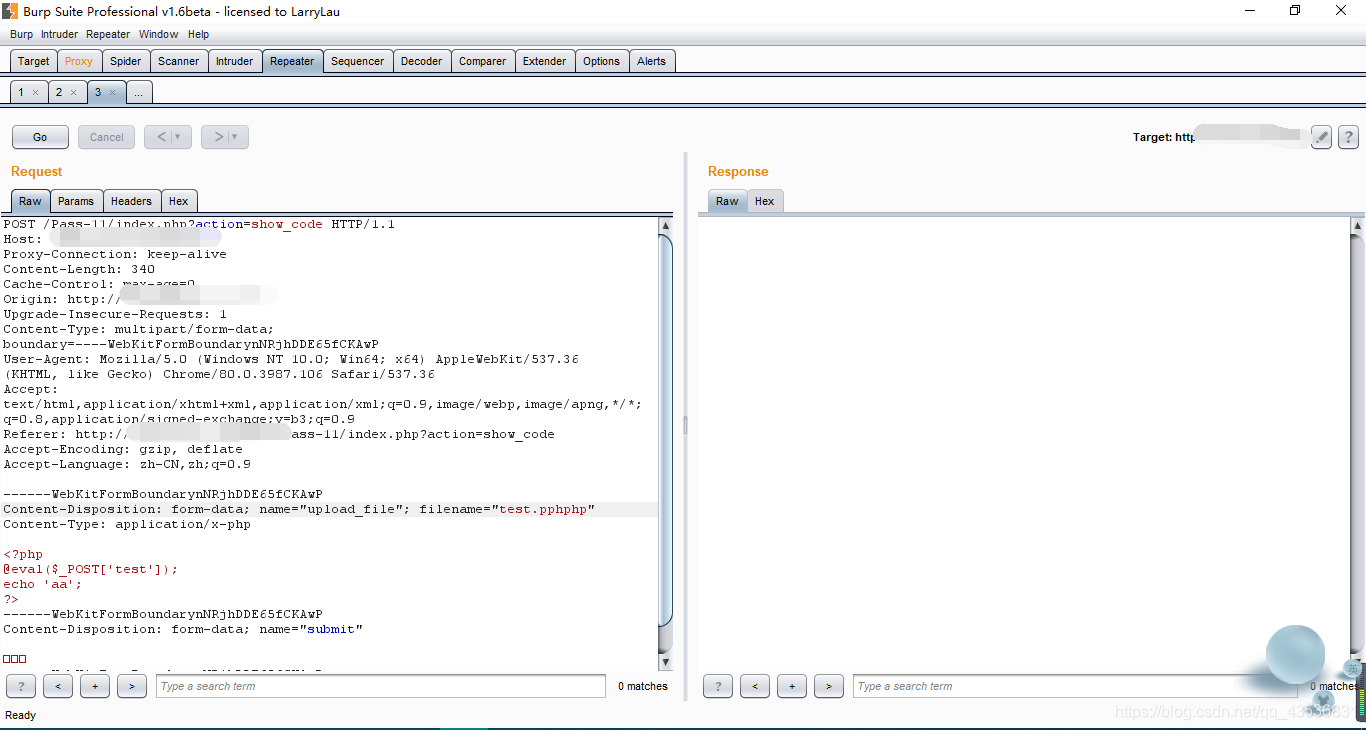This screenshot has width=1366, height=730.
Task: Switch to the Extender tab
Action: pyautogui.click(x=545, y=61)
